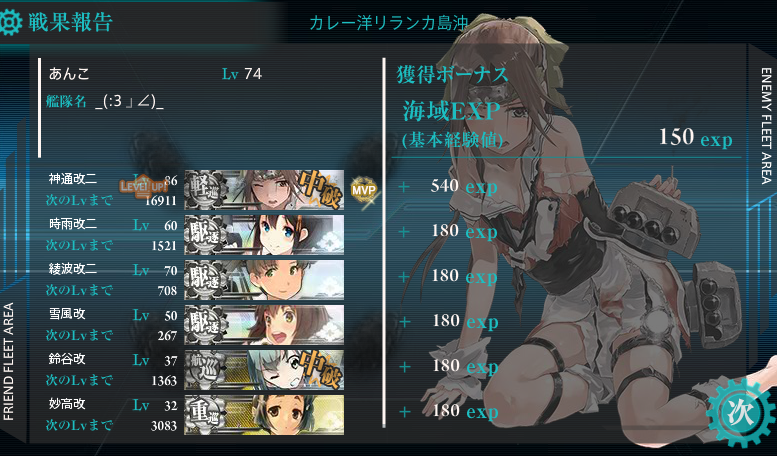The height and width of the screenshot is (456, 777).
Task: Open the FRIEND FLEET AREA side tab
Action: coord(8,362)
